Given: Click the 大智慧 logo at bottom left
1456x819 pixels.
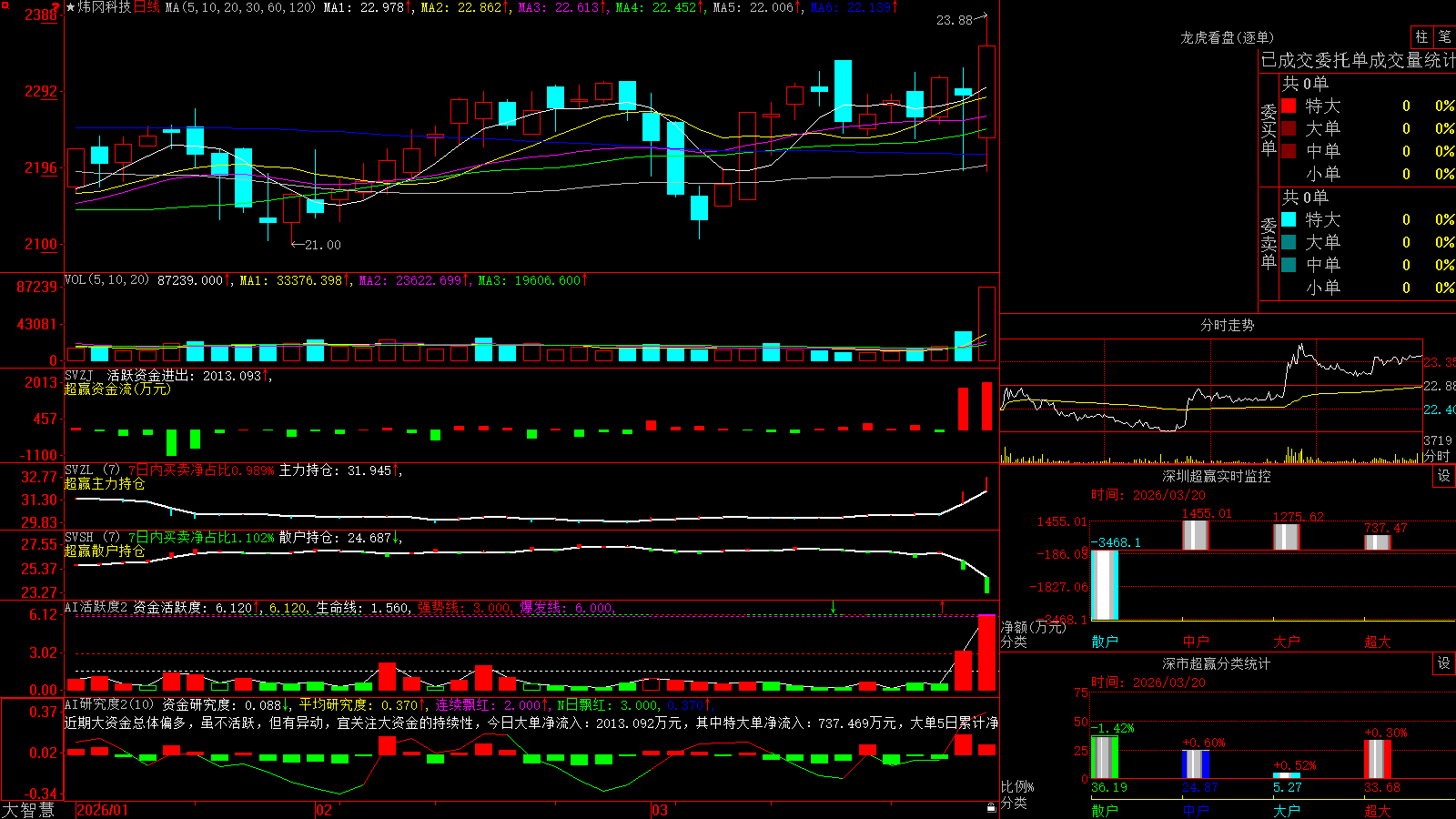Looking at the screenshot, I should (x=29, y=809).
